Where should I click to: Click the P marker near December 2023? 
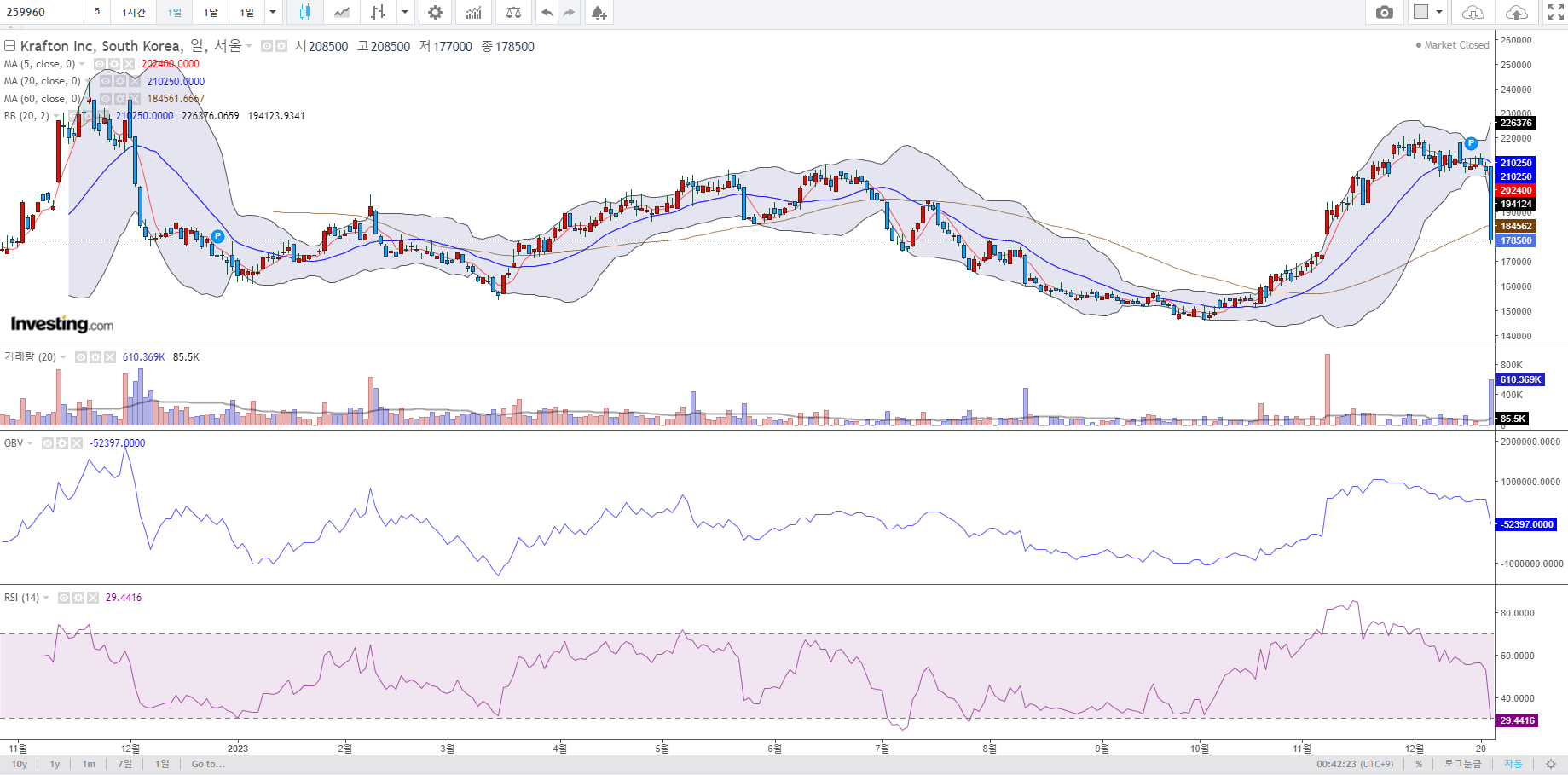click(x=1471, y=143)
